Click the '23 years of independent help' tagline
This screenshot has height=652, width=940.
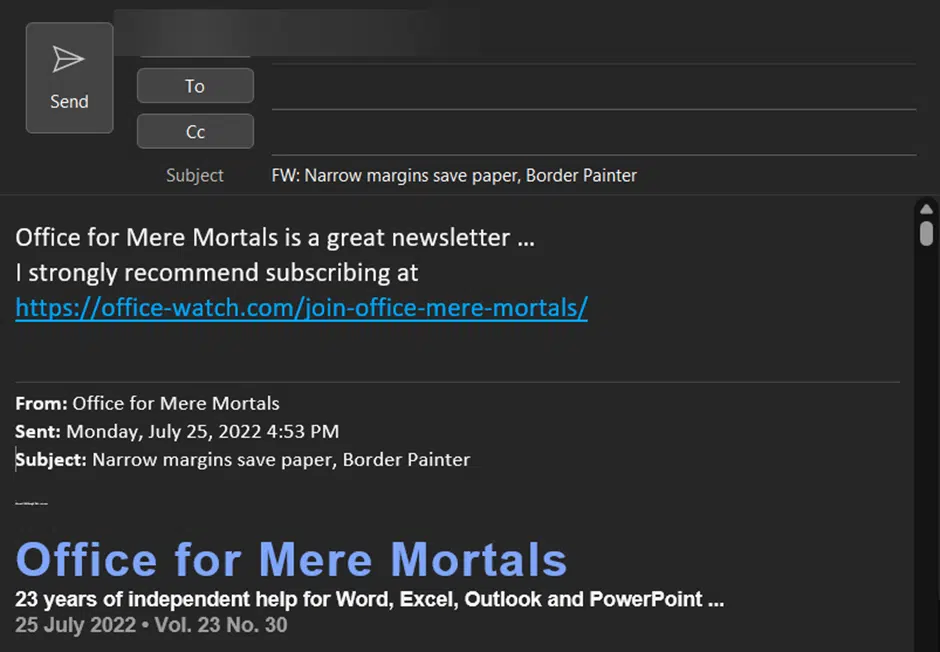pos(370,599)
